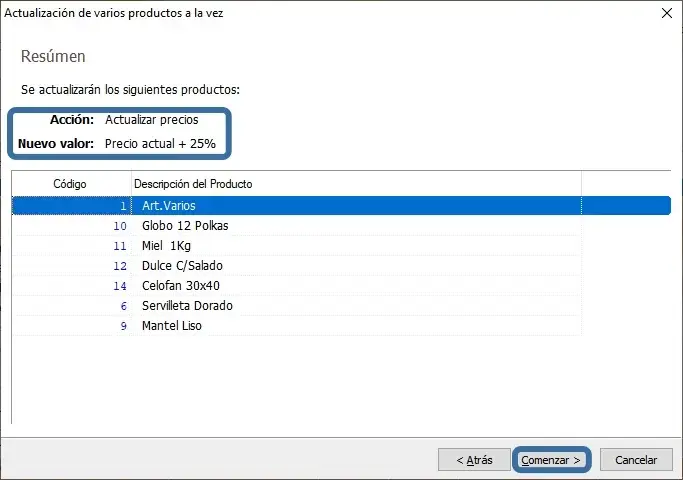683x480 pixels.
Task: Close the product update dialog
Action: 666,12
